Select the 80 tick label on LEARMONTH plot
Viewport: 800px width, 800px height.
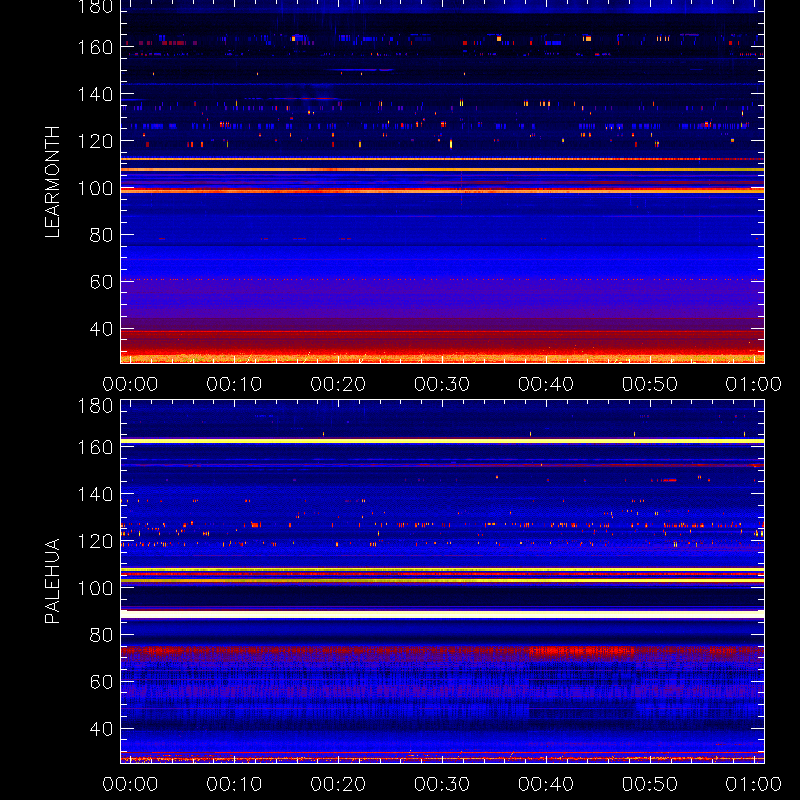pyautogui.click(x=101, y=235)
